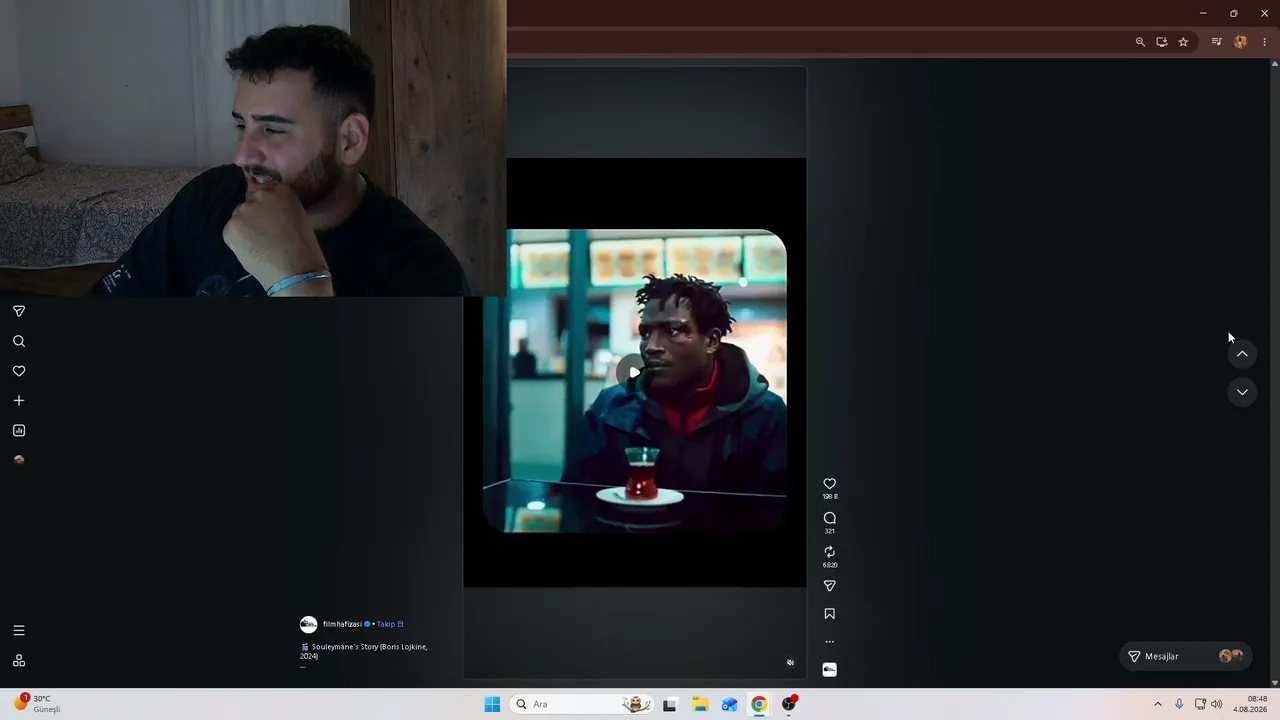The image size is (1280, 720).
Task: Save the reel with the bookmark icon
Action: (829, 614)
